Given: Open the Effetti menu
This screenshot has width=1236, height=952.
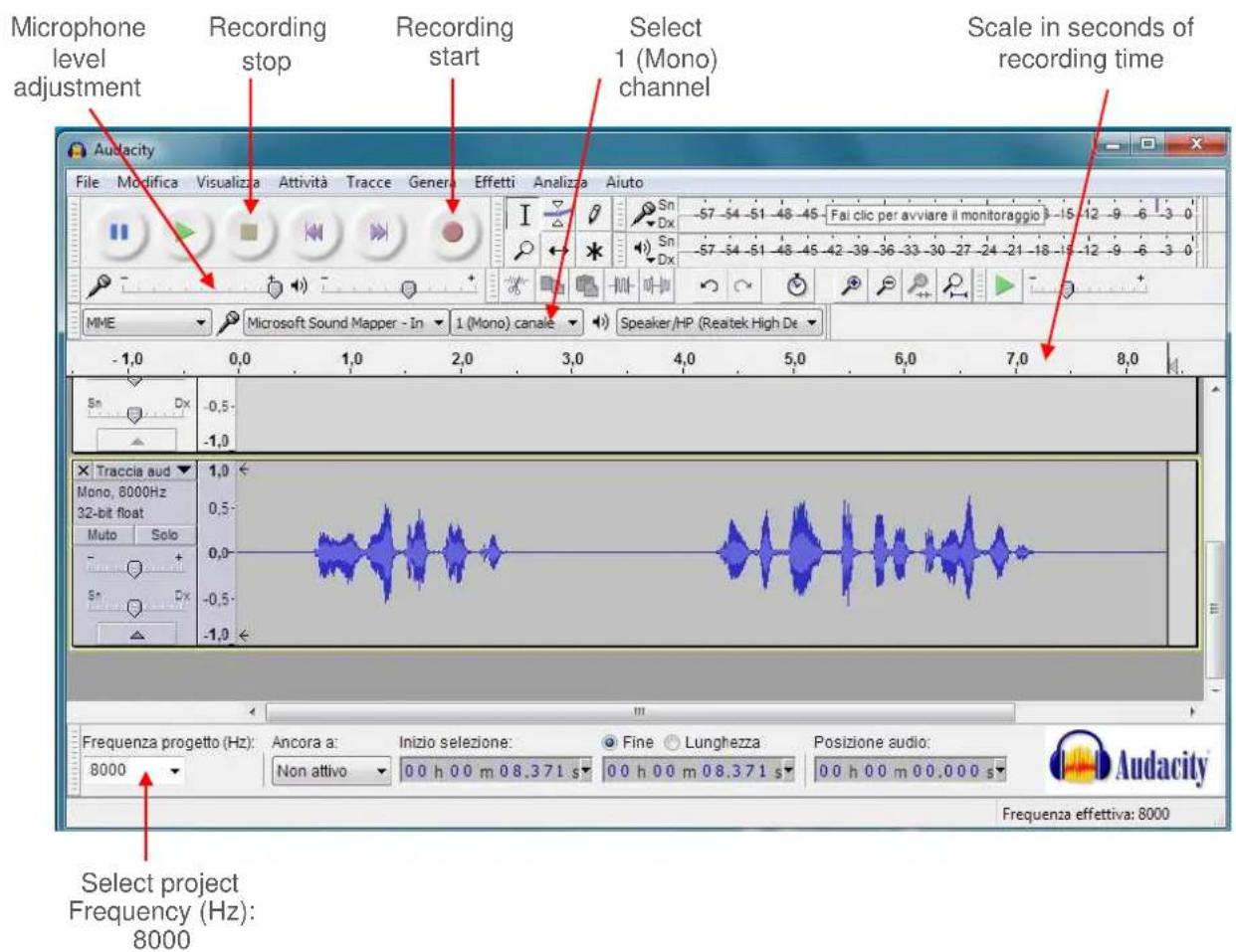Looking at the screenshot, I should pos(495,182).
